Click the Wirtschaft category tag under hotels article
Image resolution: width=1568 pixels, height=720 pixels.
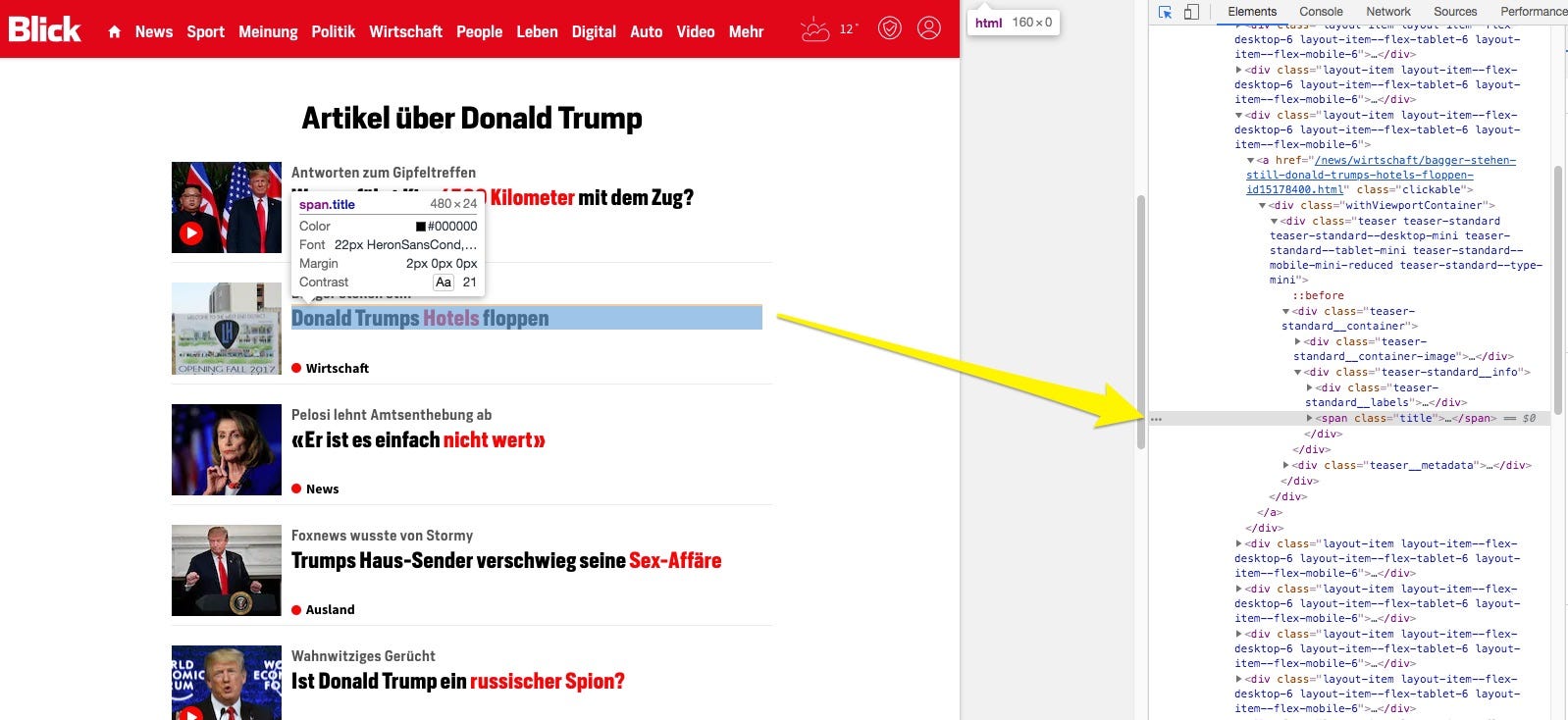[331, 368]
